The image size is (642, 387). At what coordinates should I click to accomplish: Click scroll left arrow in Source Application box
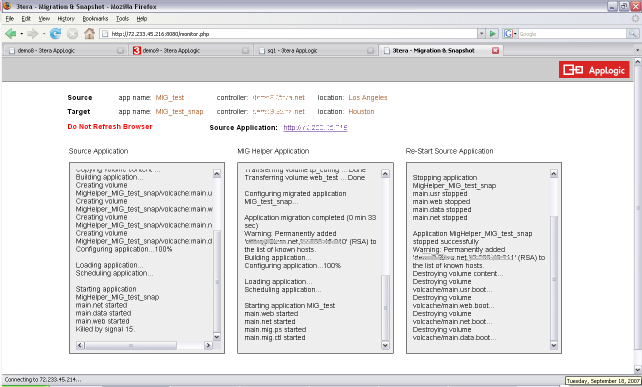[x=80, y=346]
